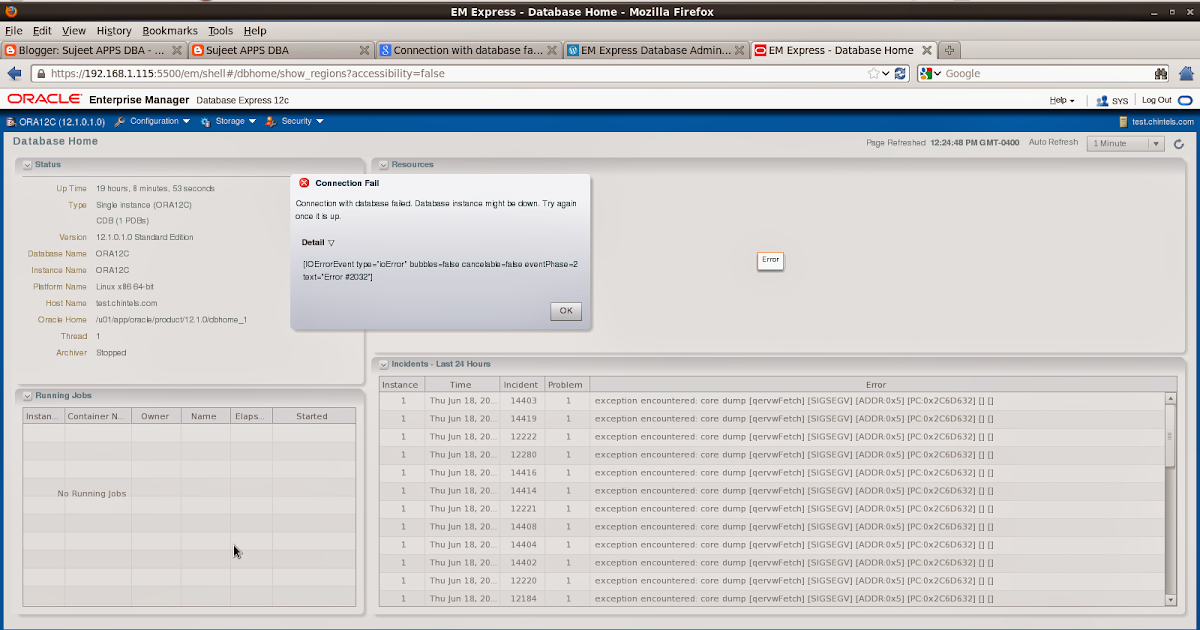Click the Container N... column header
The image size is (1200, 630).
pyautogui.click(x=97, y=416)
